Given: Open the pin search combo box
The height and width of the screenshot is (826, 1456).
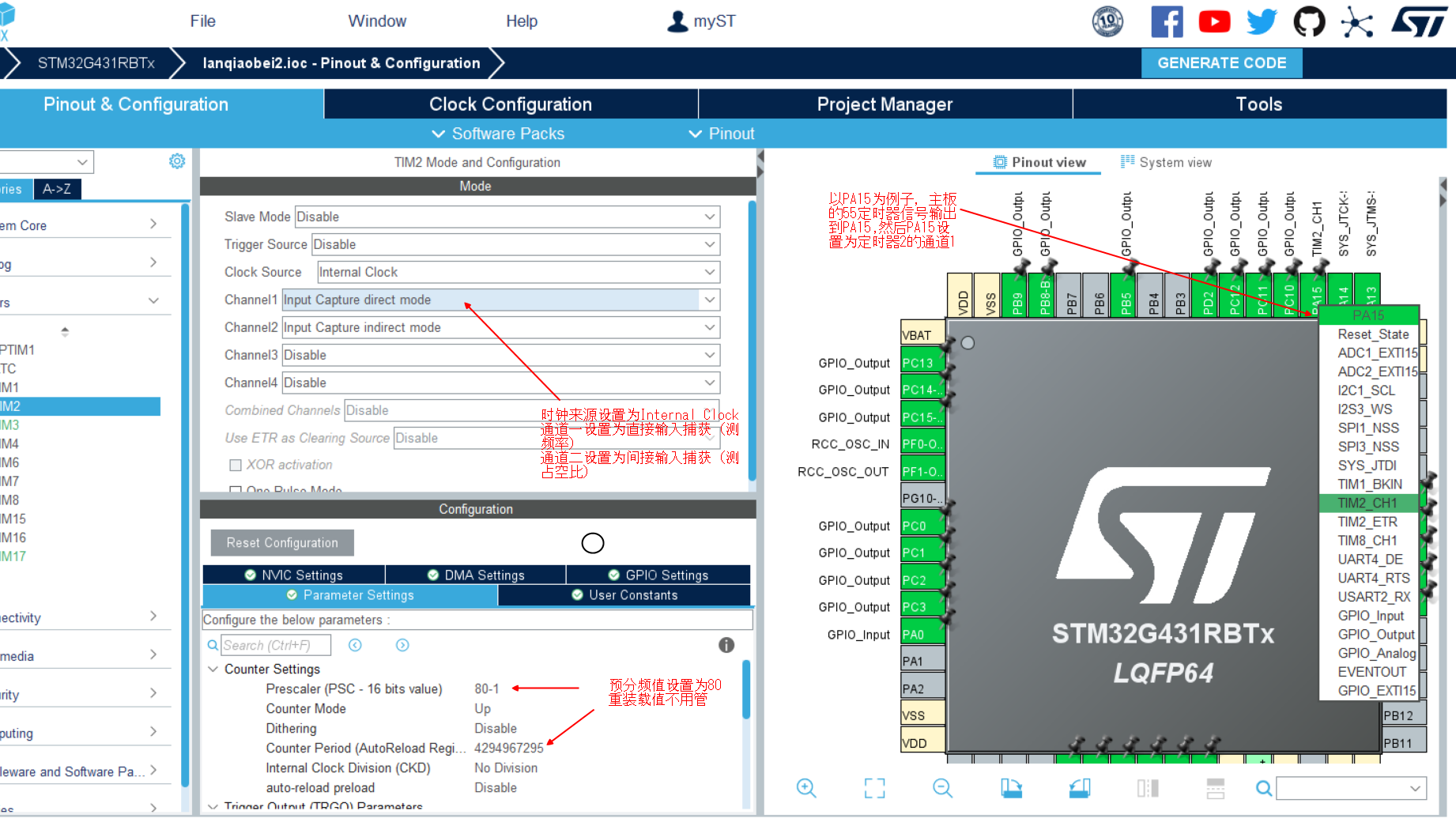Looking at the screenshot, I should (1352, 788).
